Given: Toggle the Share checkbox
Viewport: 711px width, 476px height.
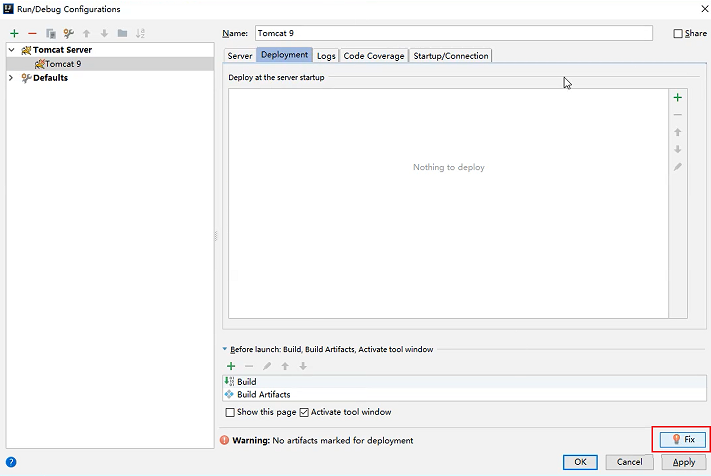Looking at the screenshot, I should tap(678, 33).
